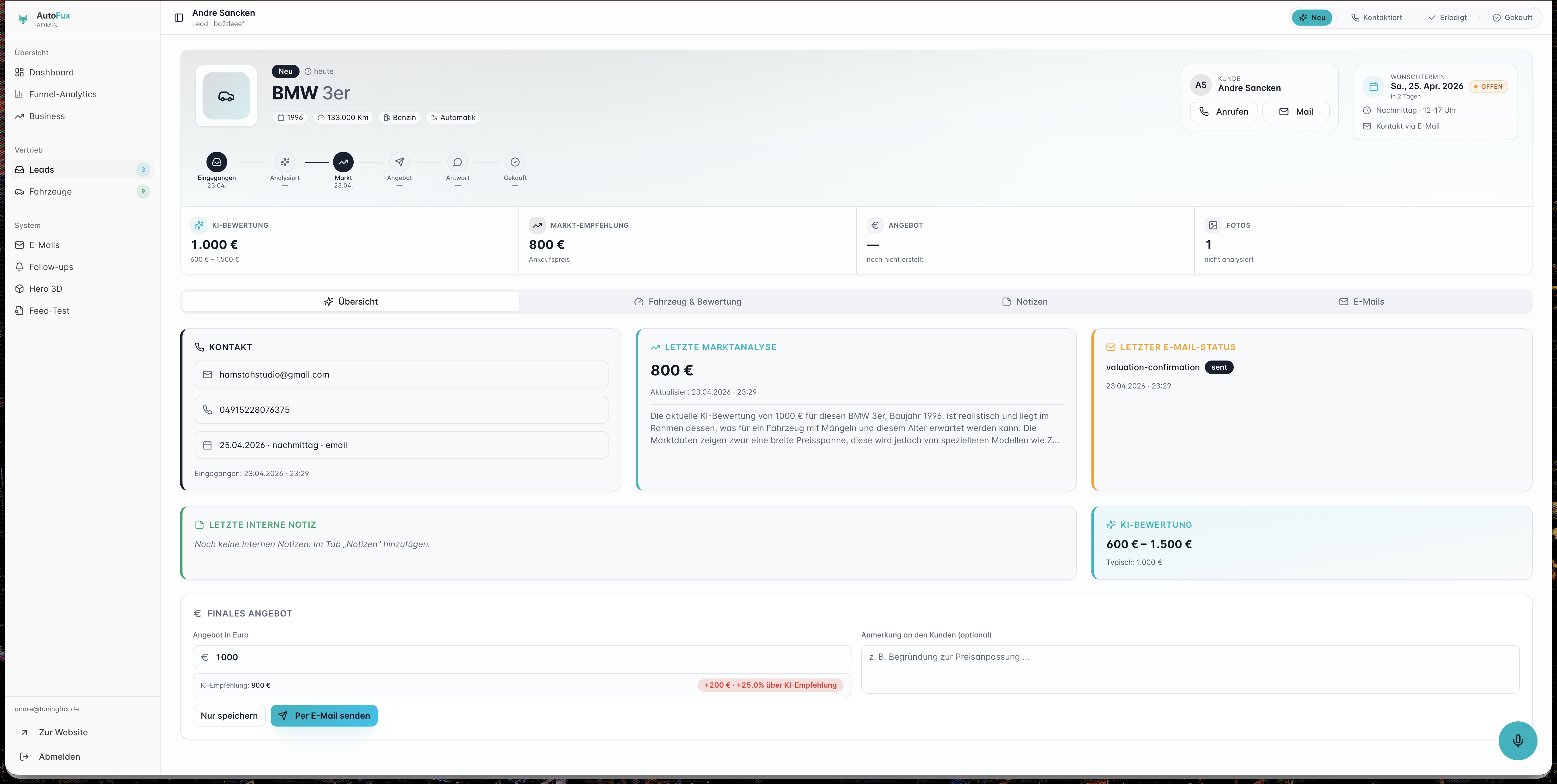Screen dimensions: 1557x784
Task: Open Hero 3D page
Action: point(82,289)
